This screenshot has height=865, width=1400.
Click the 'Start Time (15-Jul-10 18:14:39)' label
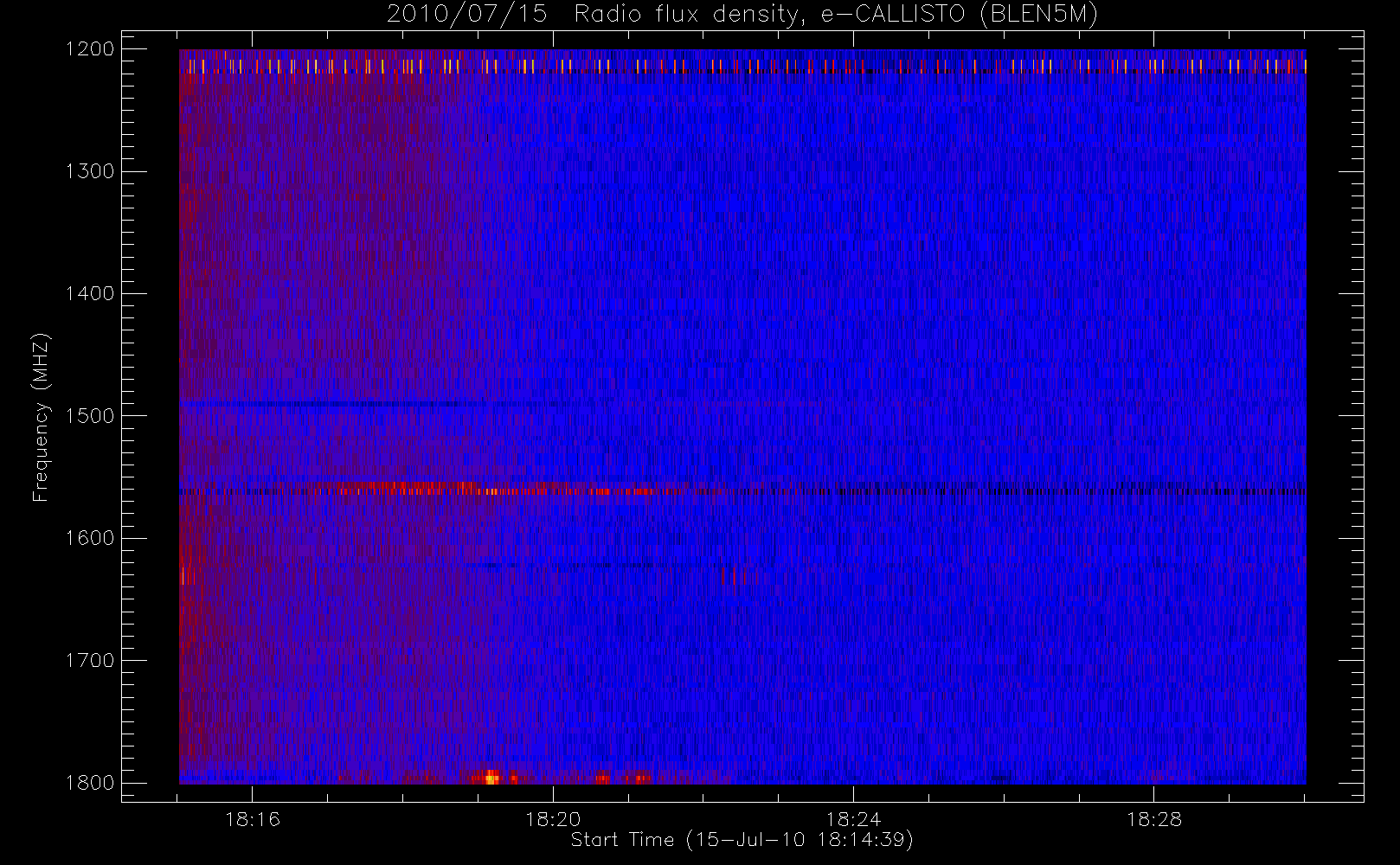click(742, 840)
